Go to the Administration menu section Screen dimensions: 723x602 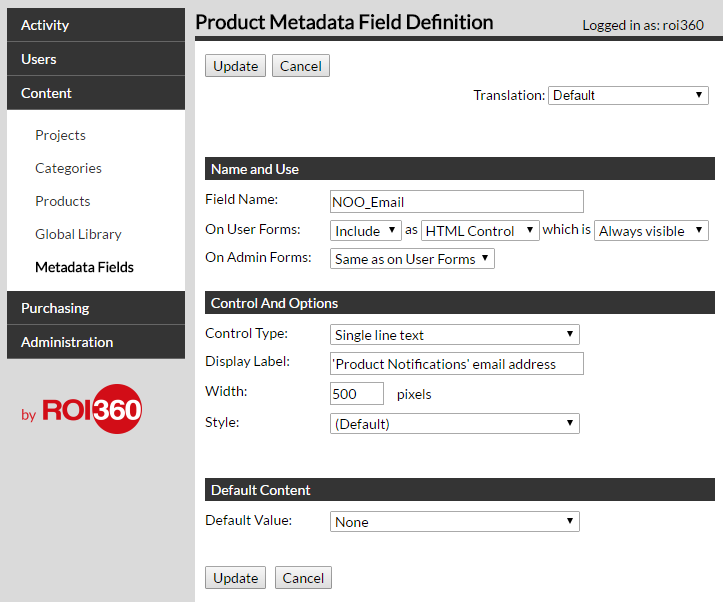pos(95,342)
